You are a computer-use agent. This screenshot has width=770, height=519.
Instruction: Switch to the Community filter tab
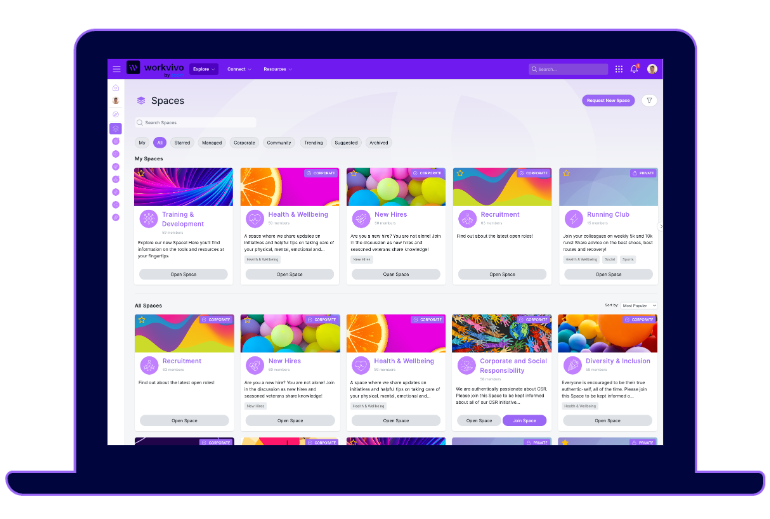click(279, 143)
